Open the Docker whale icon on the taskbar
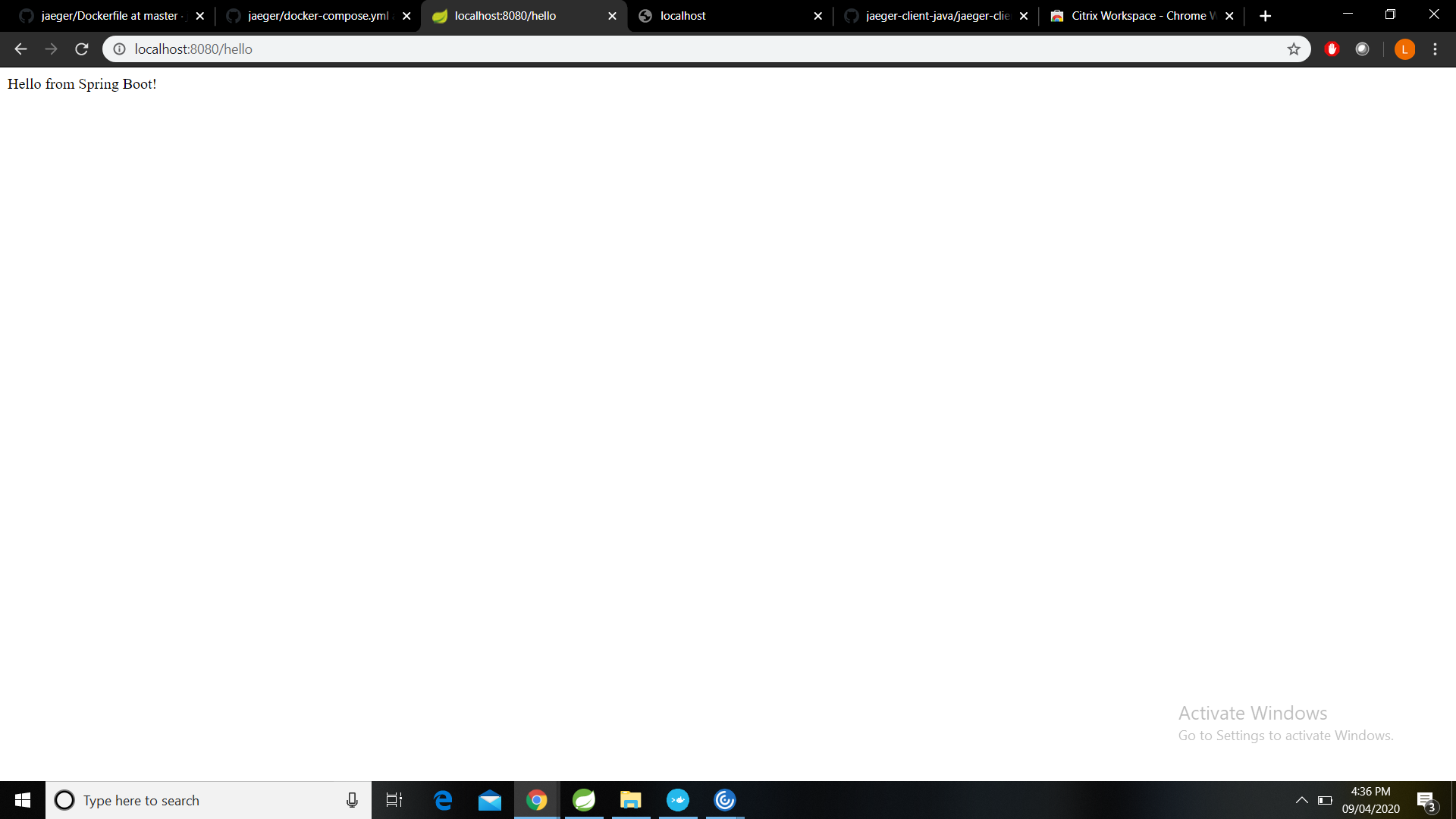Image resolution: width=1456 pixels, height=819 pixels. (678, 800)
